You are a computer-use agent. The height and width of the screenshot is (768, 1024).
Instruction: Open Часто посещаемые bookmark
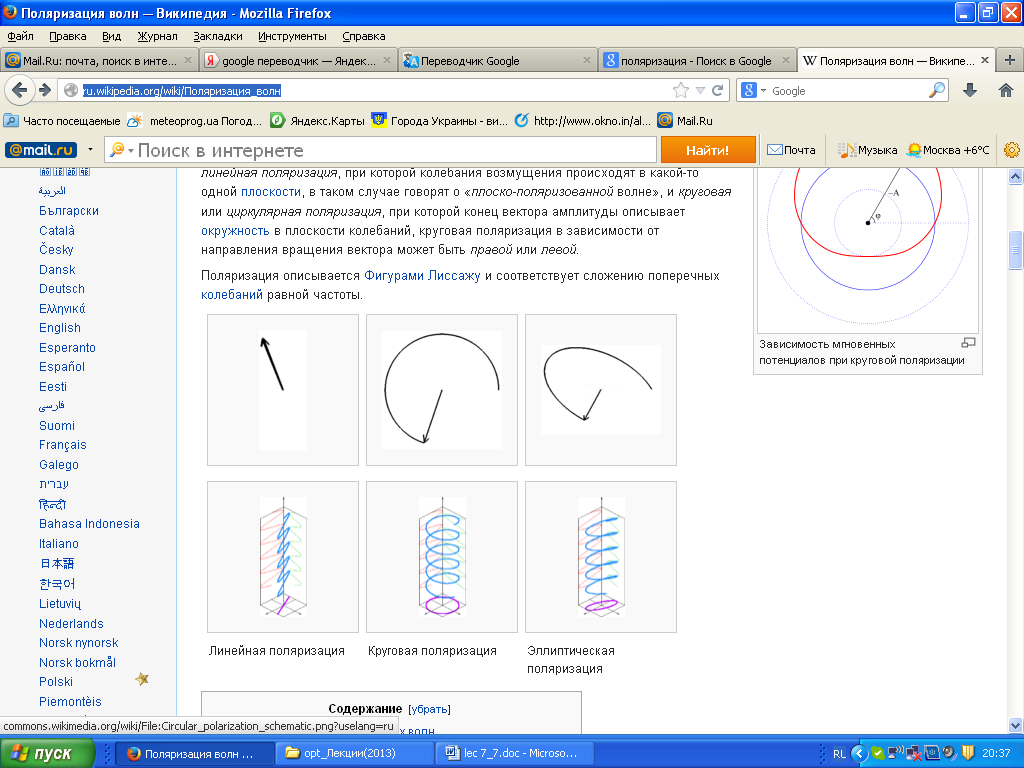(x=62, y=121)
